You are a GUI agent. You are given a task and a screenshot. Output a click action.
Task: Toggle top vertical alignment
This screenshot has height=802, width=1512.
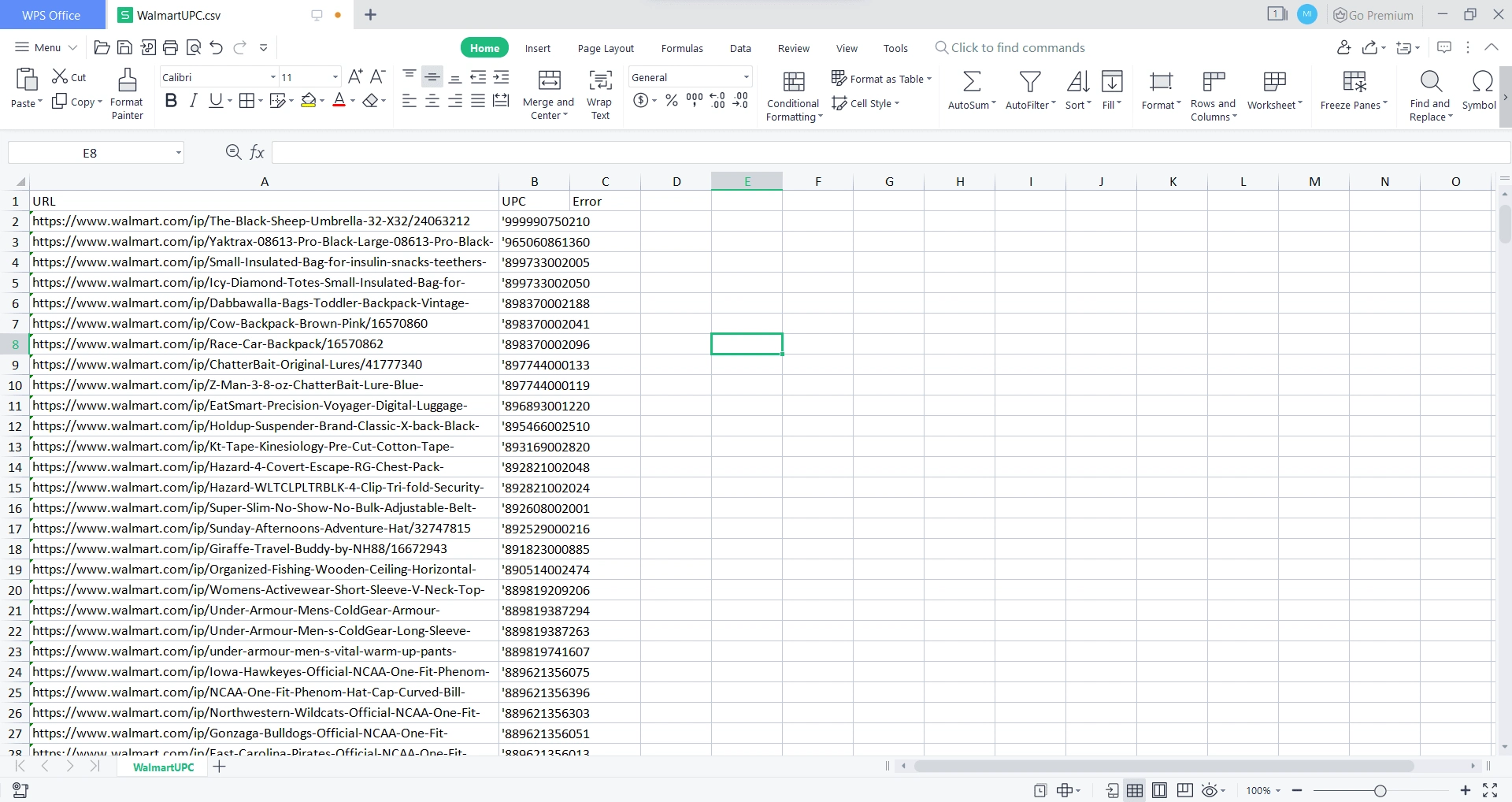pos(409,76)
